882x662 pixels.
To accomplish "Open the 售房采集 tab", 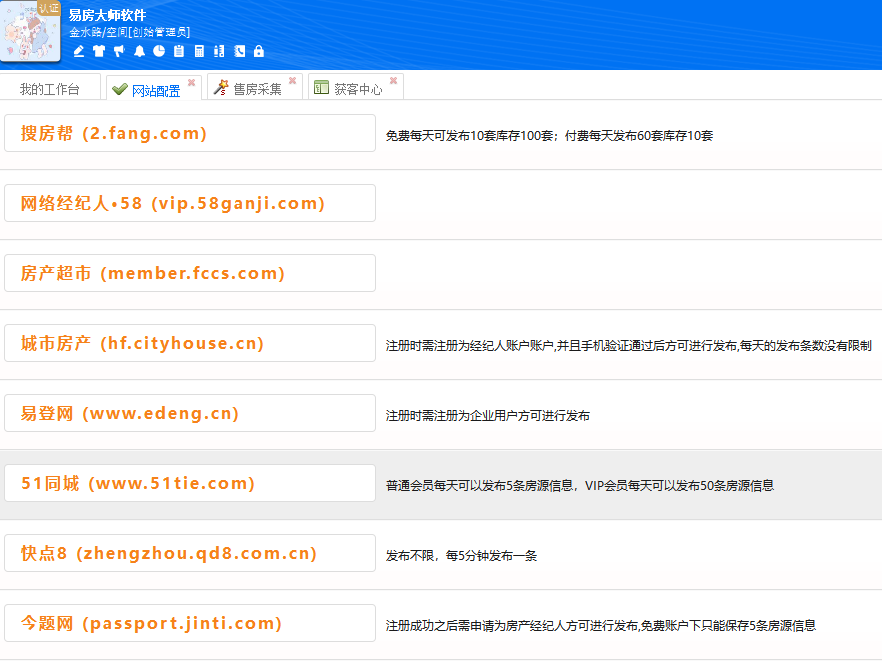I will pos(257,89).
